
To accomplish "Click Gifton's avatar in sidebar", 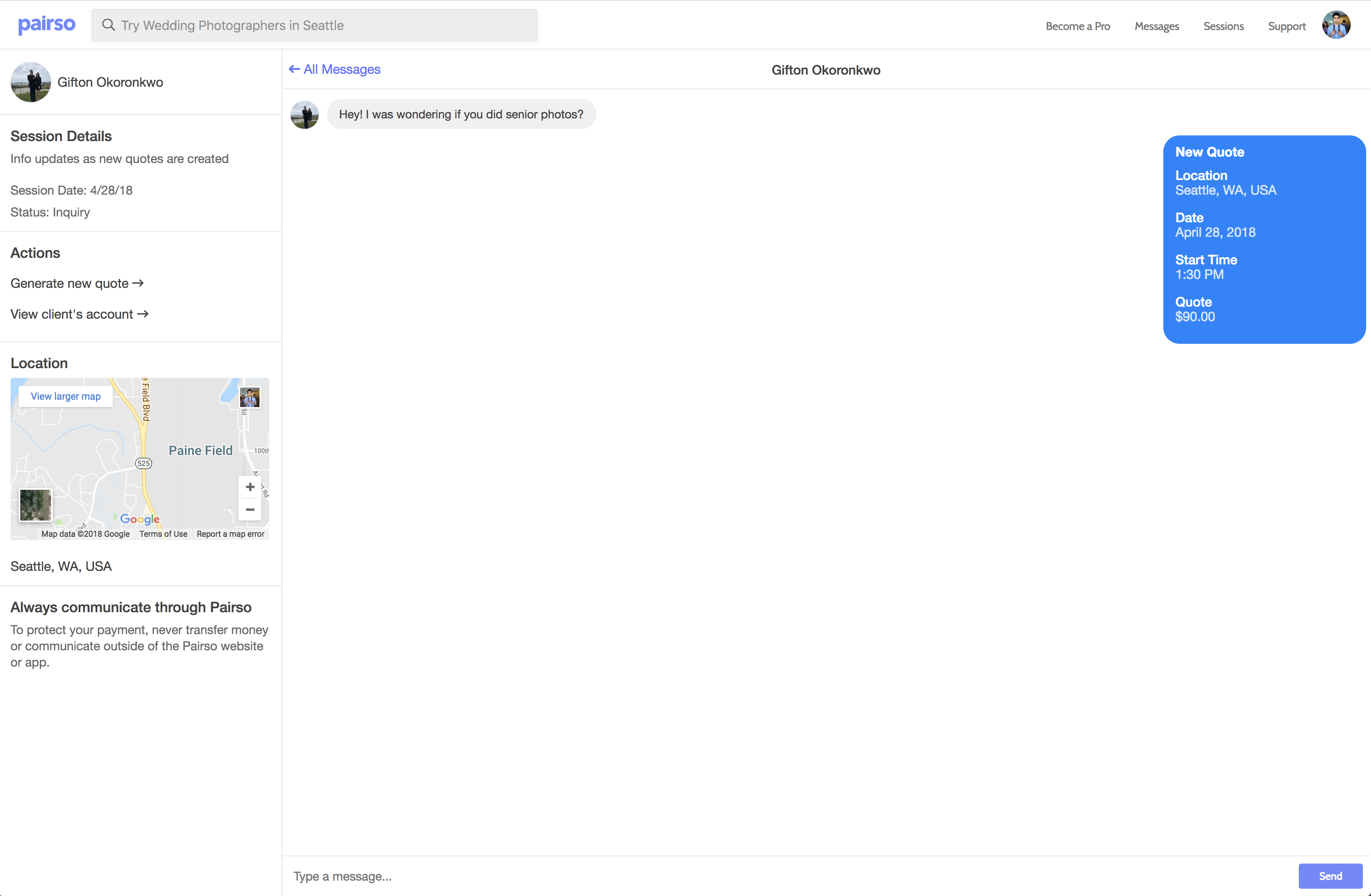I will [x=30, y=82].
